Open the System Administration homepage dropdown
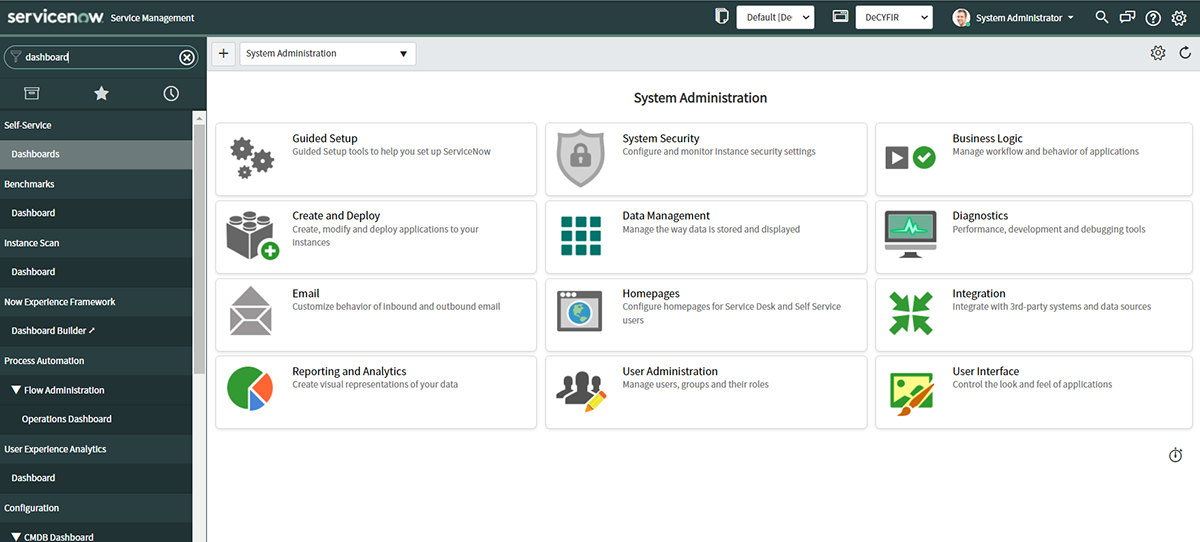 (x=328, y=53)
